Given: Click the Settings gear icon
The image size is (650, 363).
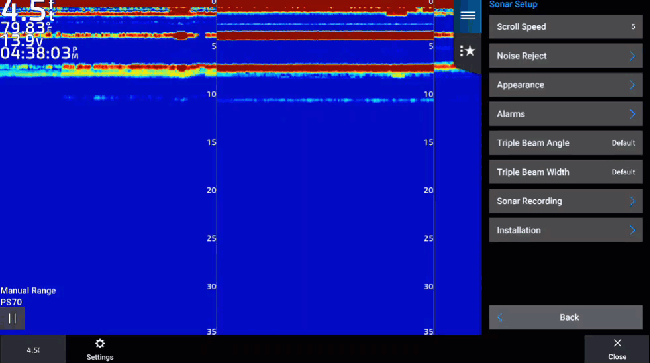Looking at the screenshot, I should pyautogui.click(x=100, y=344).
